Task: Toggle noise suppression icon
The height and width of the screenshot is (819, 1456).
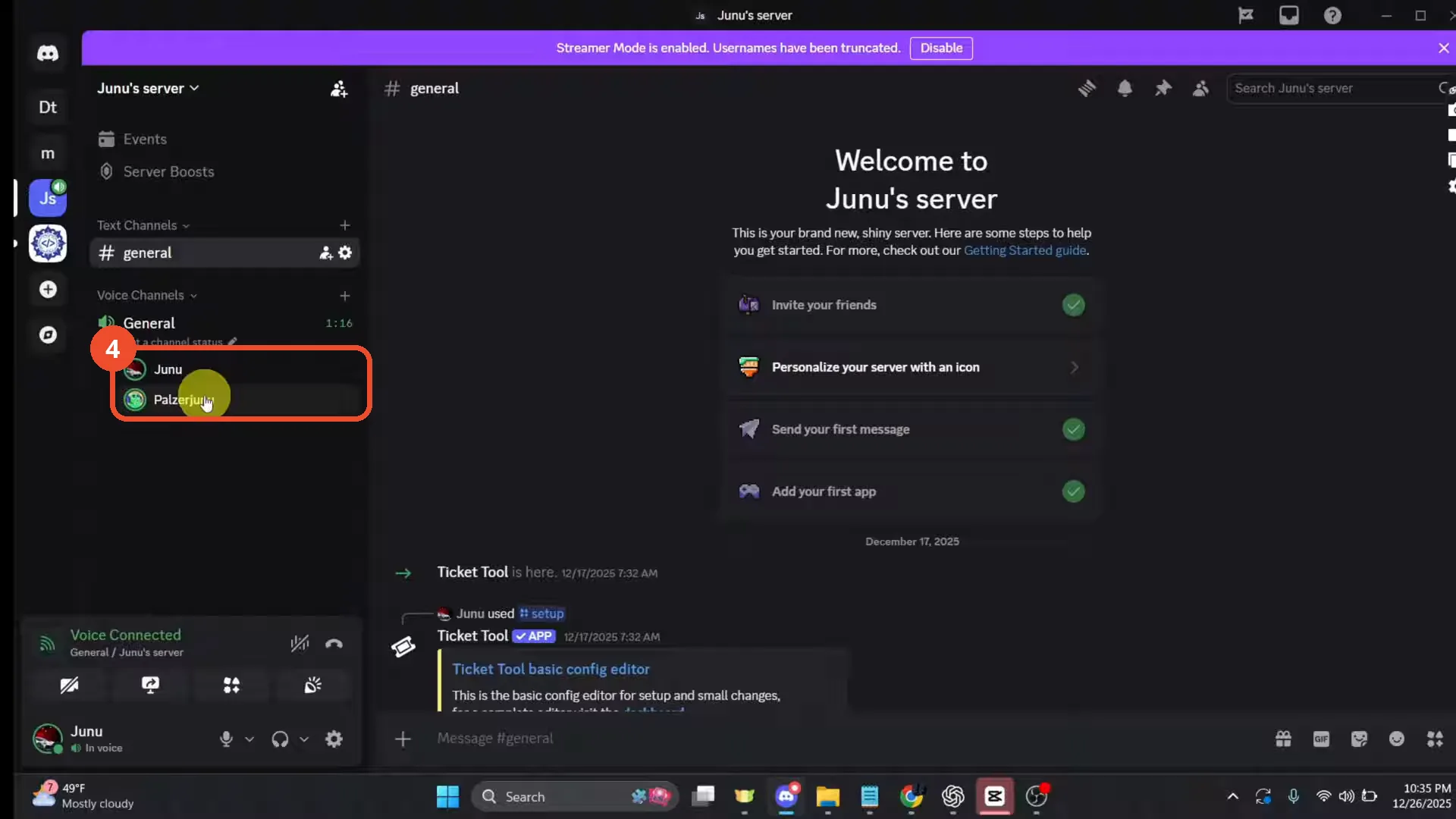Action: pos(300,644)
